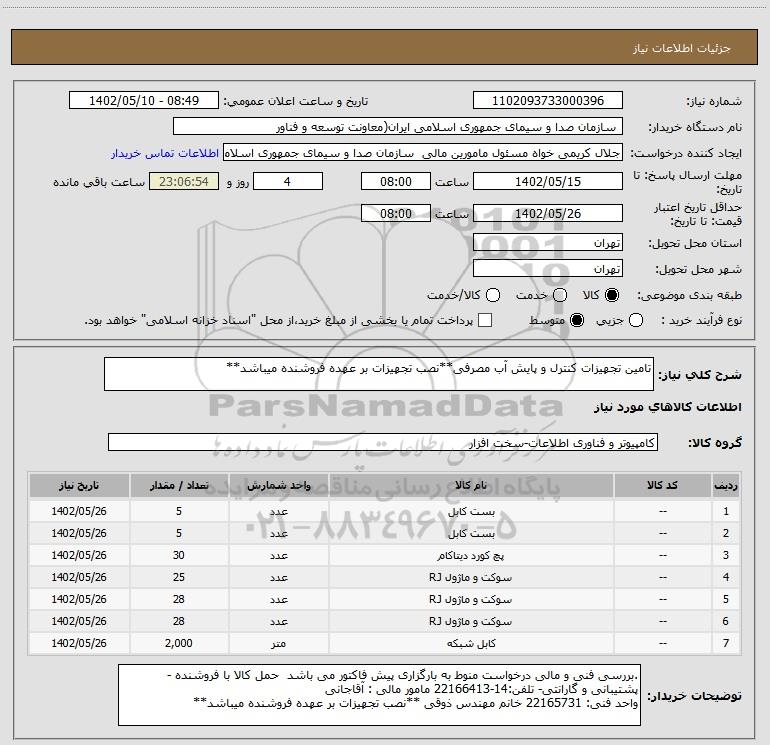This screenshot has height=745, width=770.
Task: Open the buyer contact info link
Action: click(165, 154)
